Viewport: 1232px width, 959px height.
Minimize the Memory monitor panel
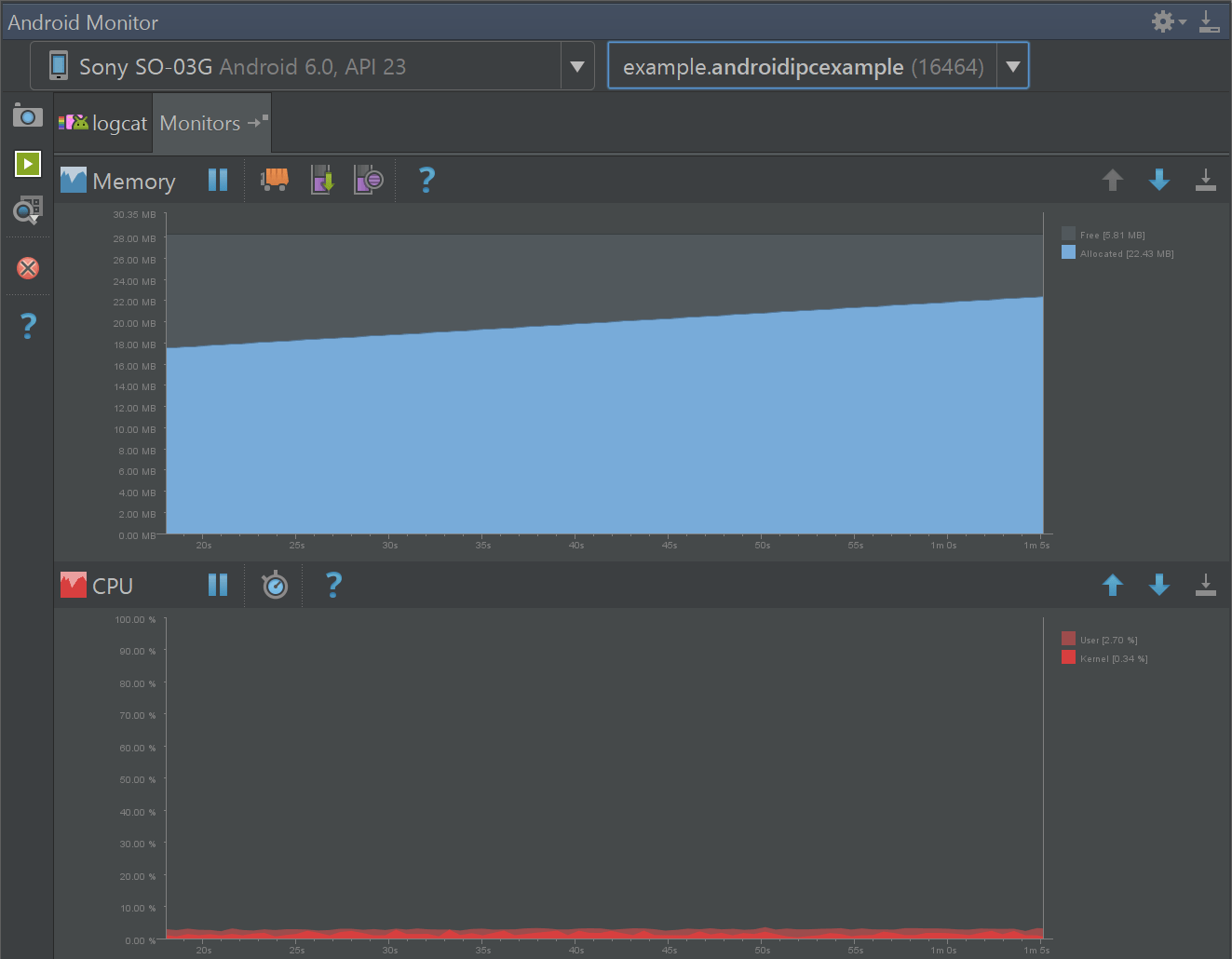coord(1206,180)
